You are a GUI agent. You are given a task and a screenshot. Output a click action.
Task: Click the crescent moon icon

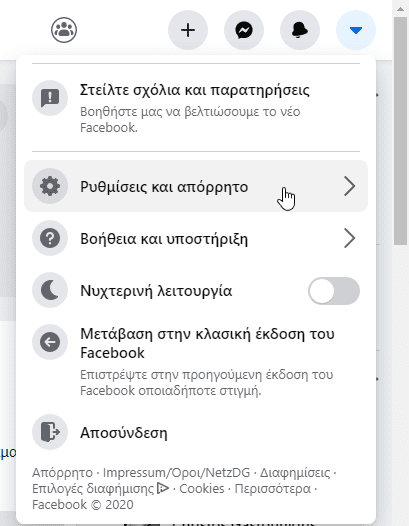50,290
